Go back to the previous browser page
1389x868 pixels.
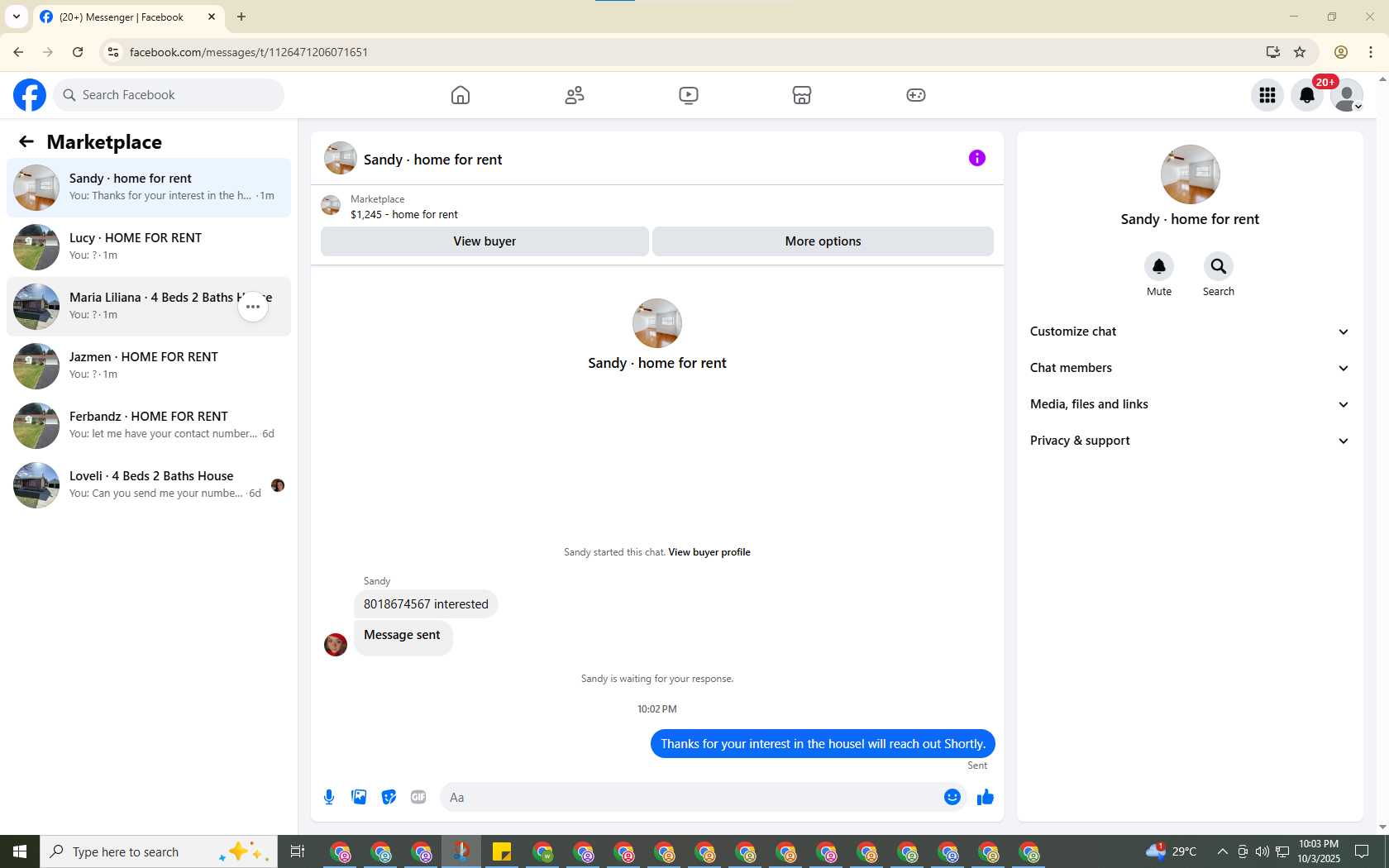click(x=18, y=52)
